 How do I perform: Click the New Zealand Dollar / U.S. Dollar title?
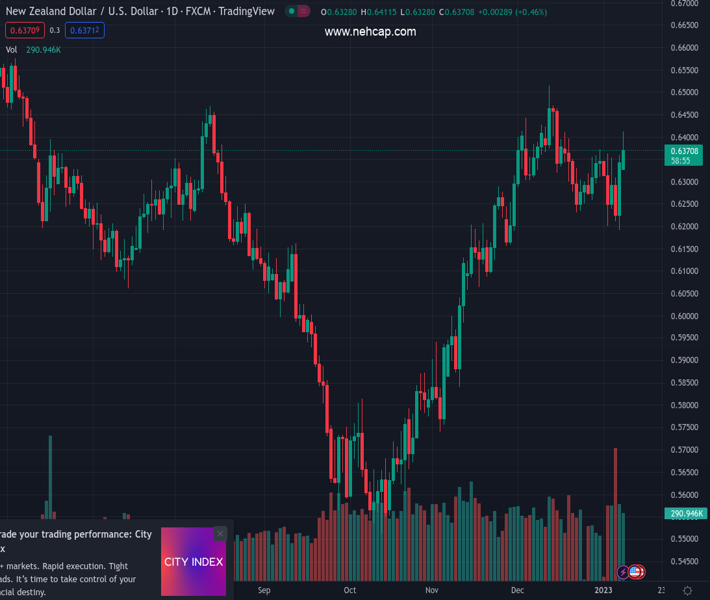pos(75,11)
